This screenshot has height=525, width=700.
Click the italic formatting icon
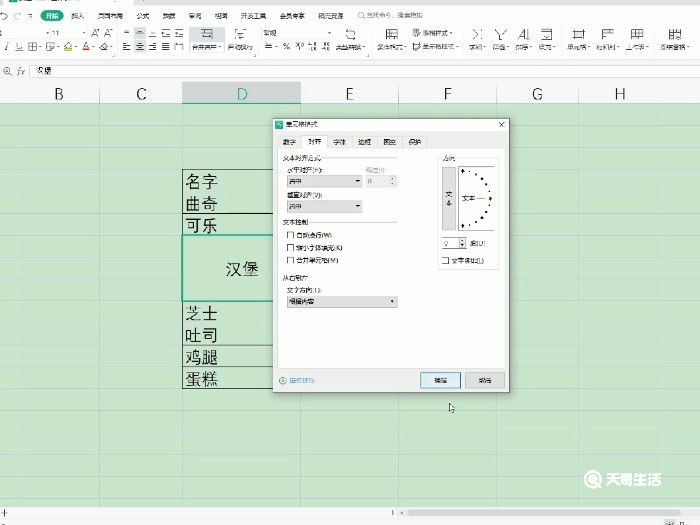click(6, 47)
